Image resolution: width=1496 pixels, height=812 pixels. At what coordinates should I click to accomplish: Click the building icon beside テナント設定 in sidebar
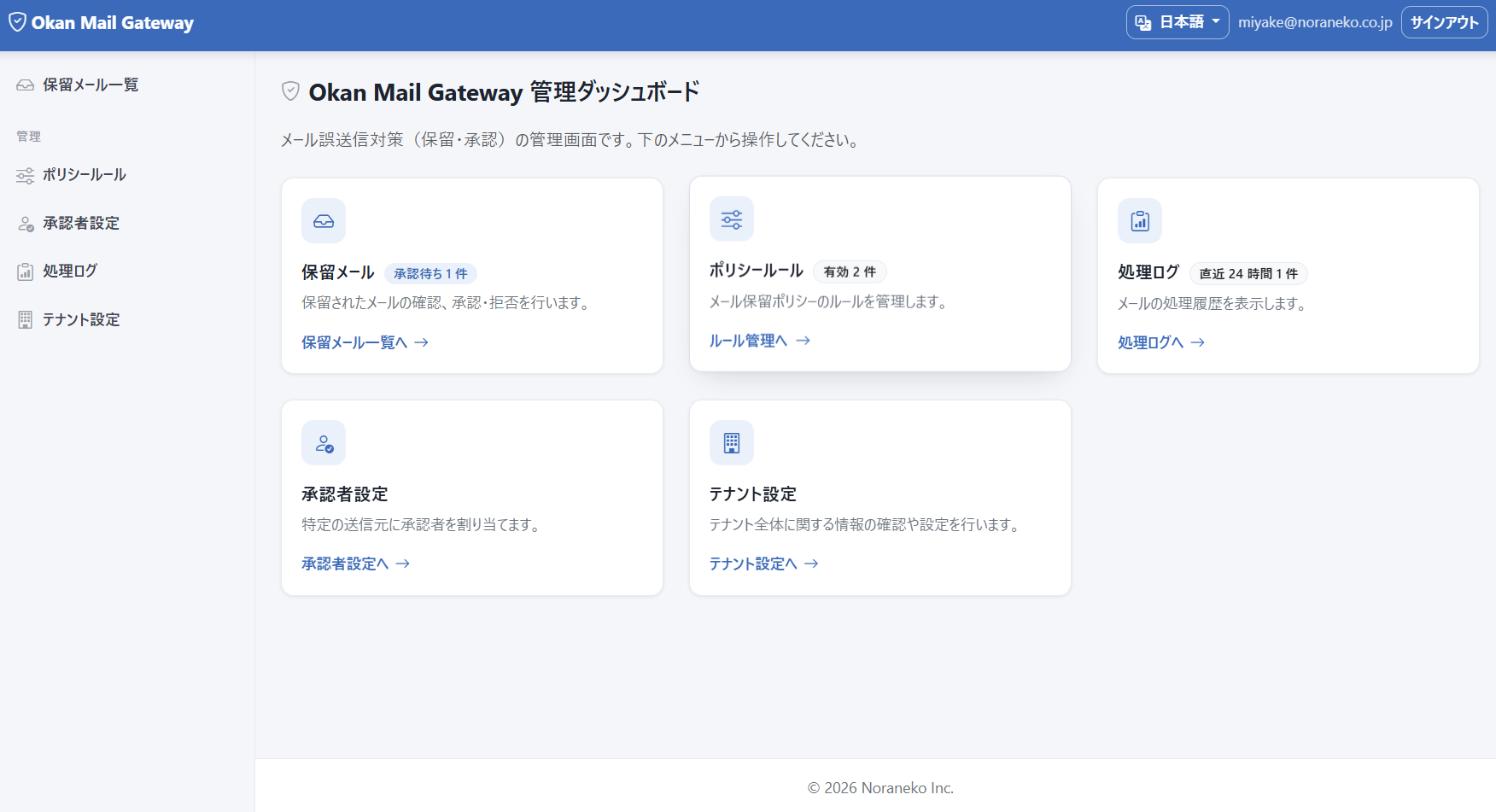(x=26, y=319)
